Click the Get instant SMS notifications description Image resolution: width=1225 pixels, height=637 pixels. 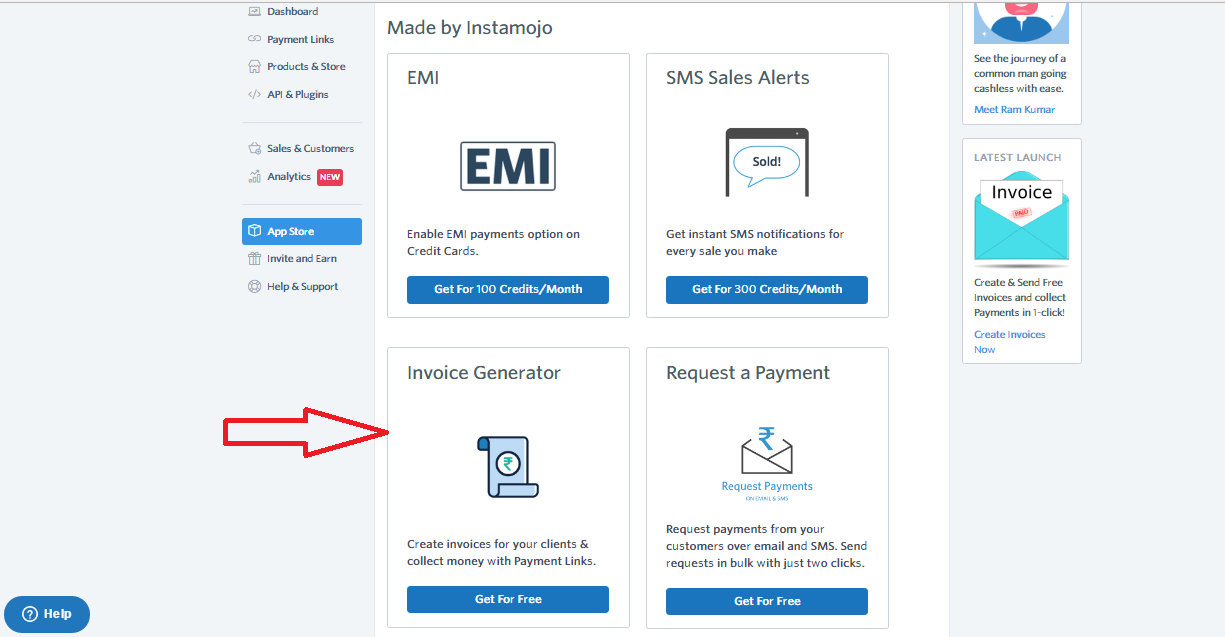pyautogui.click(x=755, y=243)
